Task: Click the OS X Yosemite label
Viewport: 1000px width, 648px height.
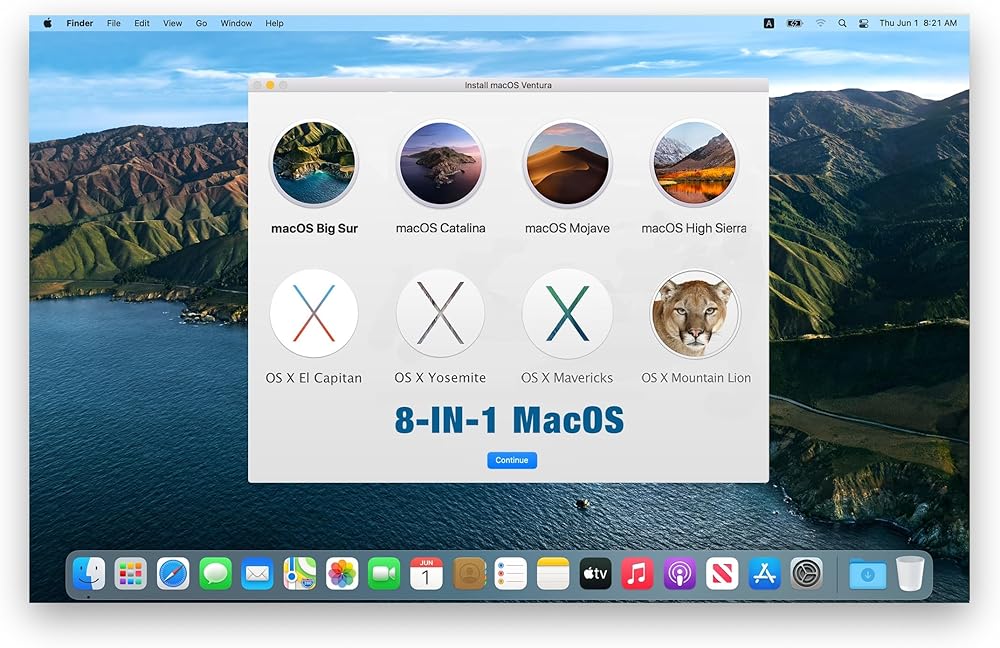Action: click(440, 378)
